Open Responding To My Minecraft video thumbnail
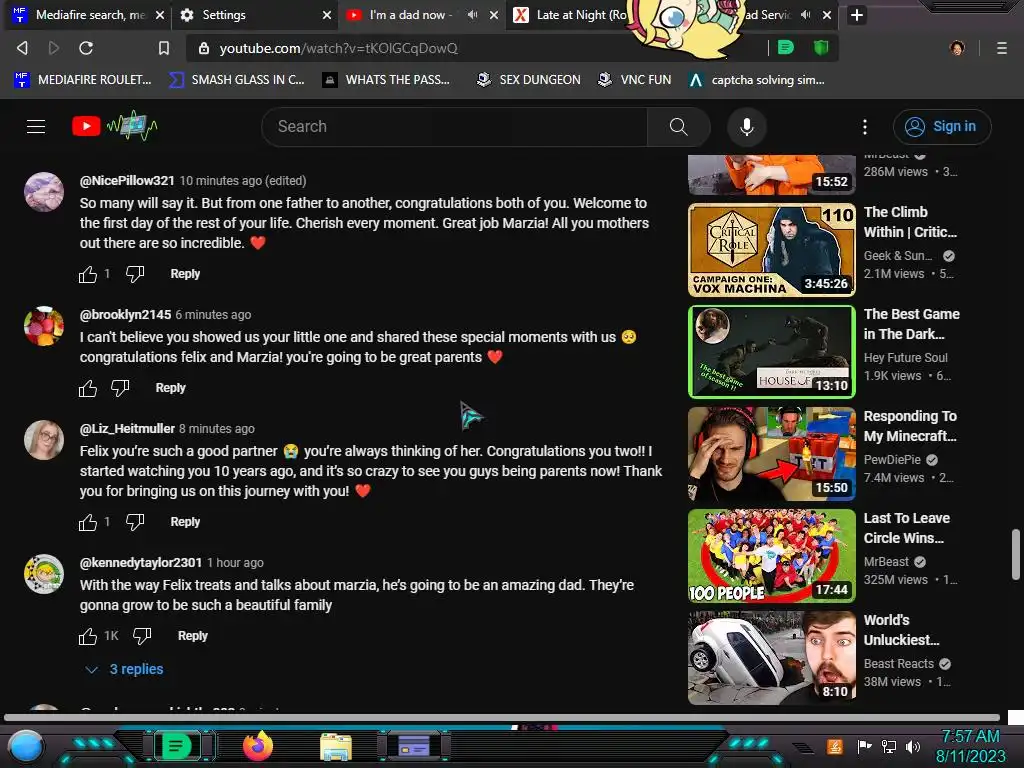 click(x=771, y=454)
